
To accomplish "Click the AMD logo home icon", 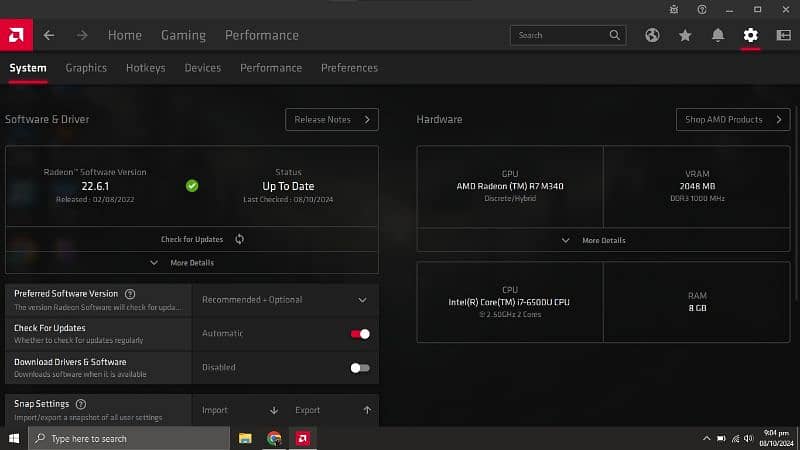I will [18, 35].
